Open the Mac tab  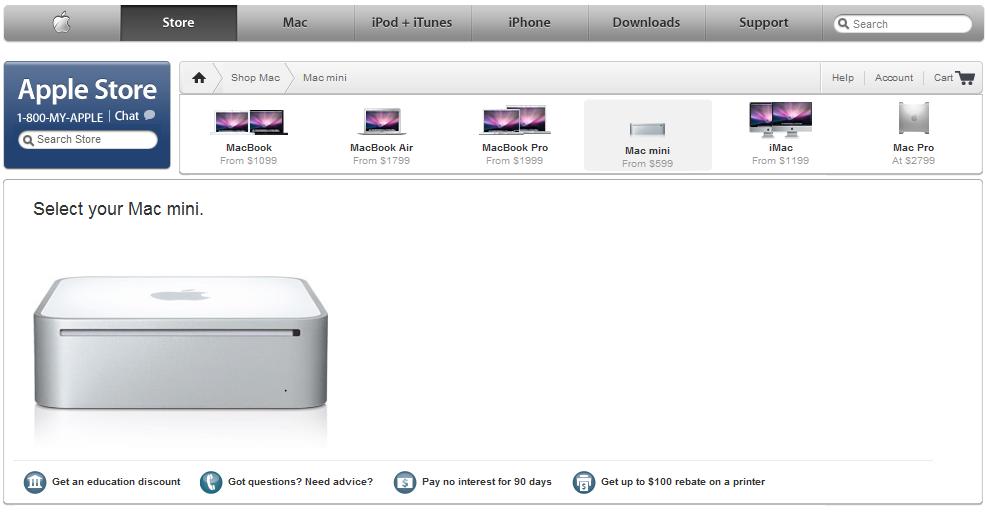coord(295,23)
